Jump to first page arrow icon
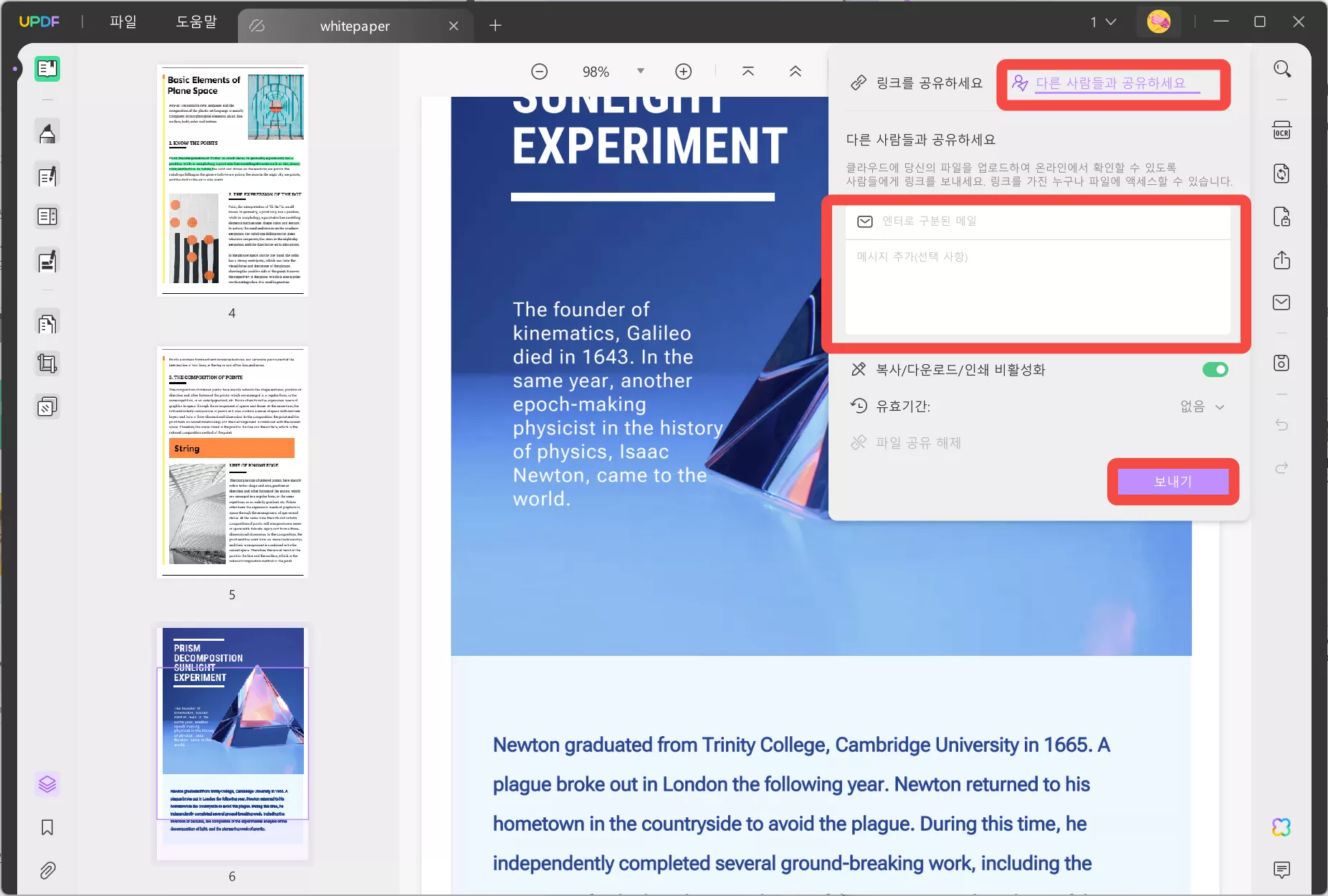 tap(748, 72)
